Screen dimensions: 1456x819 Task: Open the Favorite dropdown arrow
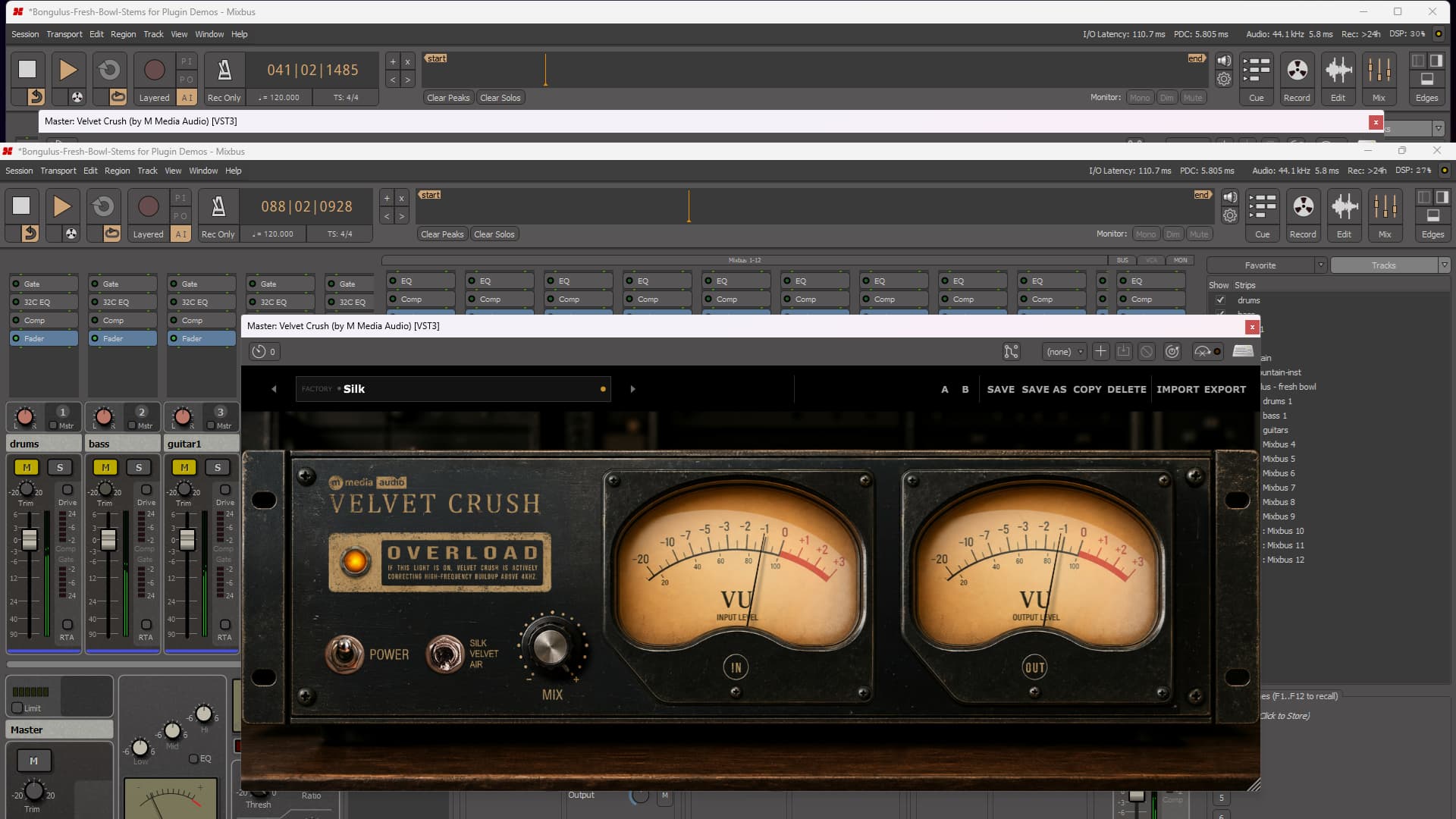tap(1320, 265)
